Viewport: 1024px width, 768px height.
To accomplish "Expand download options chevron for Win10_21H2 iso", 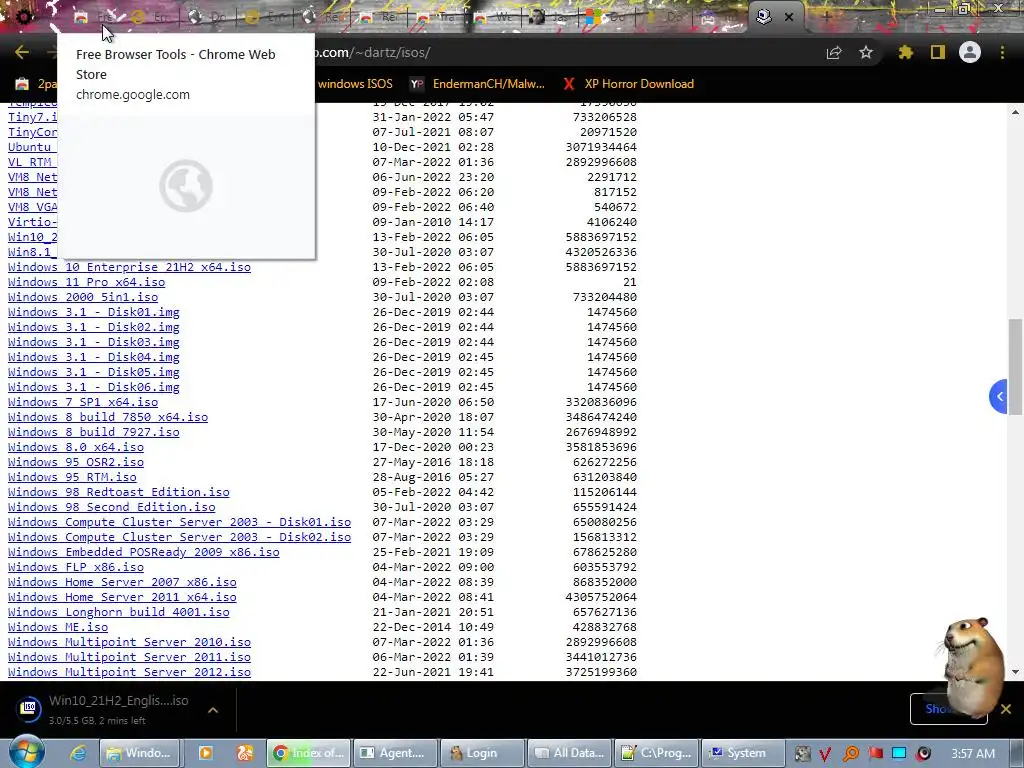I will coord(213,710).
